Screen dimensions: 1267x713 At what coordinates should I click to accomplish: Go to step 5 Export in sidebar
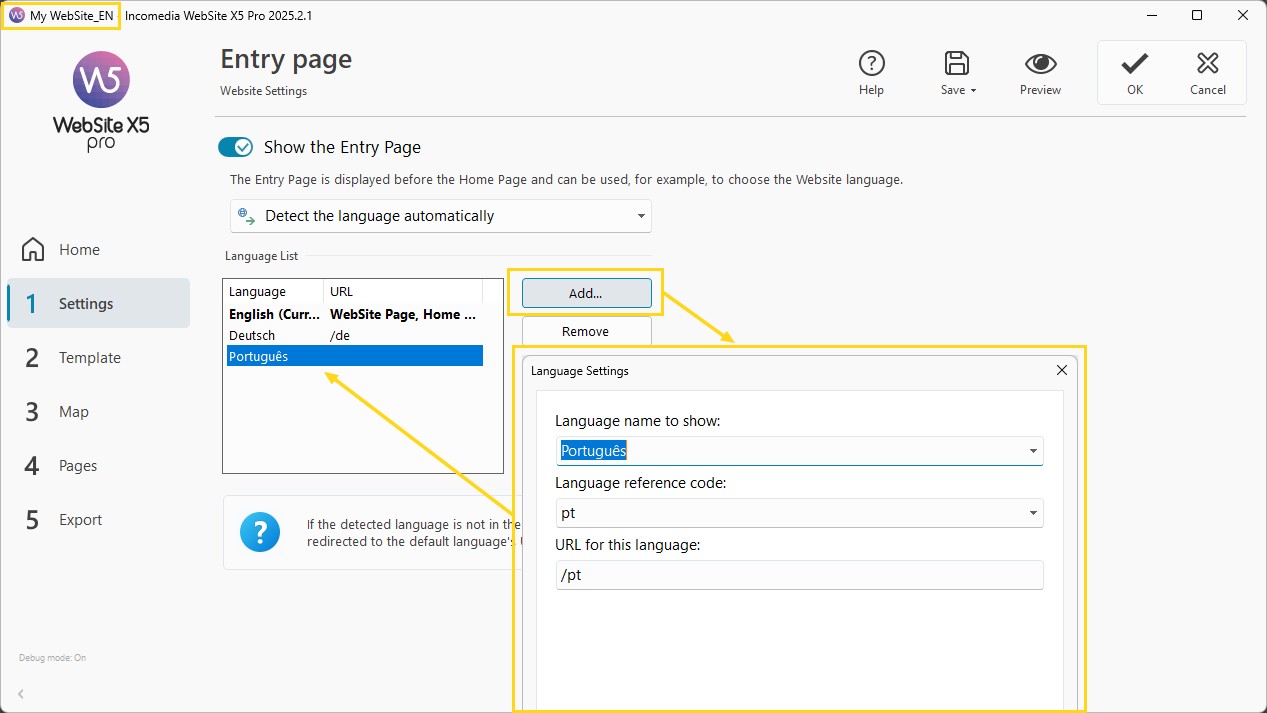coord(98,519)
